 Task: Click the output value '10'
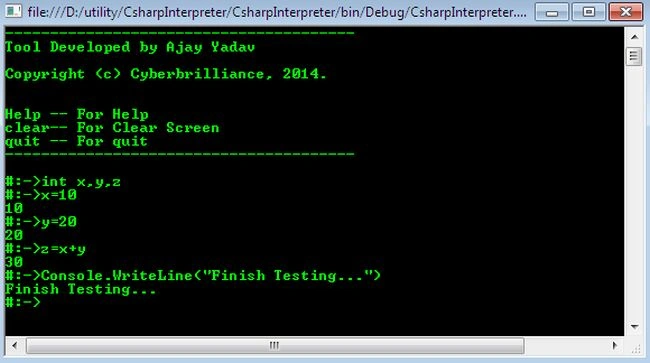tap(14, 208)
